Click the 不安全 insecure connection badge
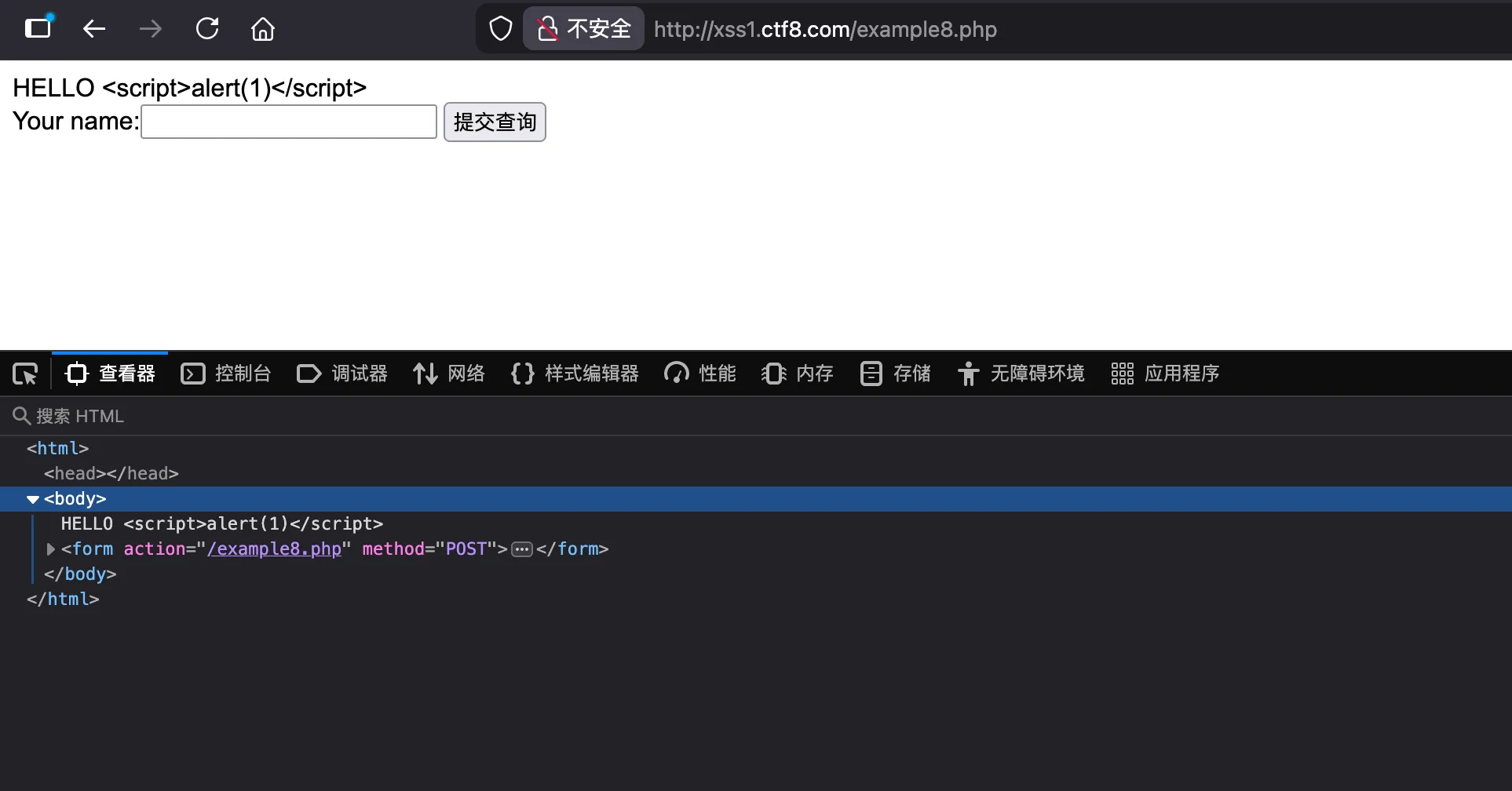This screenshot has height=791, width=1512. coord(584,29)
